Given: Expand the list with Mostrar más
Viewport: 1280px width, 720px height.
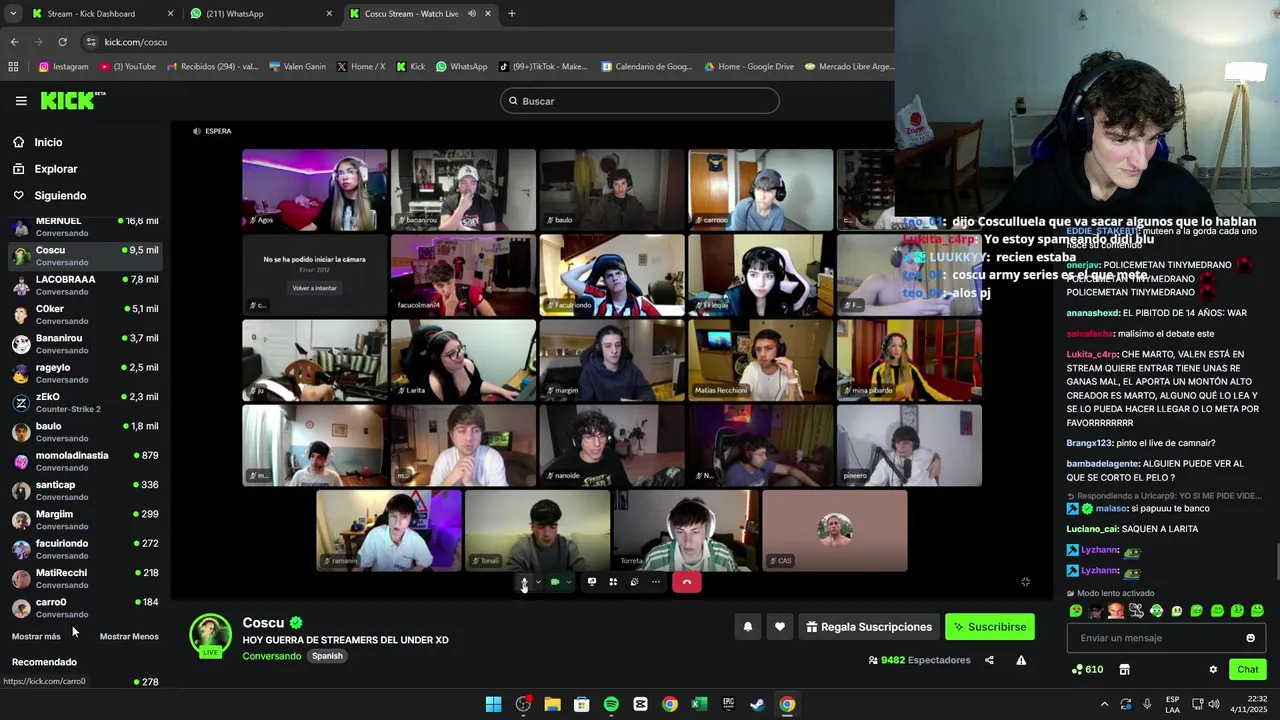Looking at the screenshot, I should (x=36, y=637).
